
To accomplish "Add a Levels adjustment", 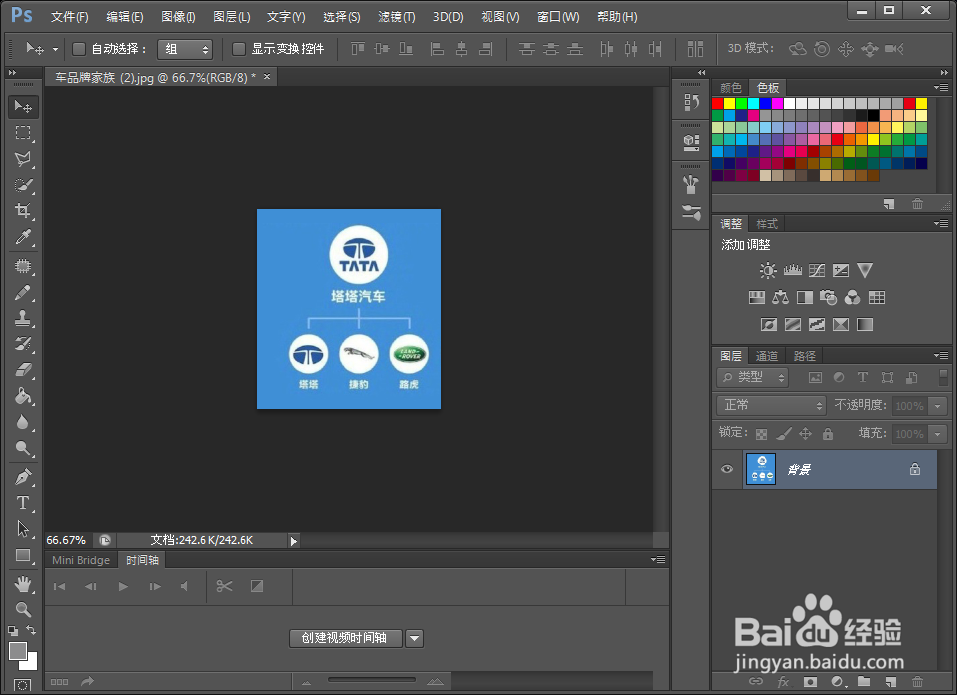I will pos(793,270).
